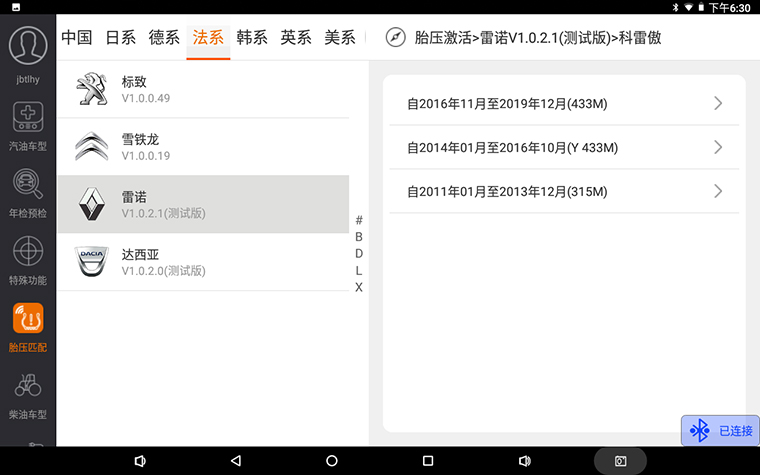The image size is (760, 475).
Task: Click the jbtlhy username label
Action: click(28, 79)
